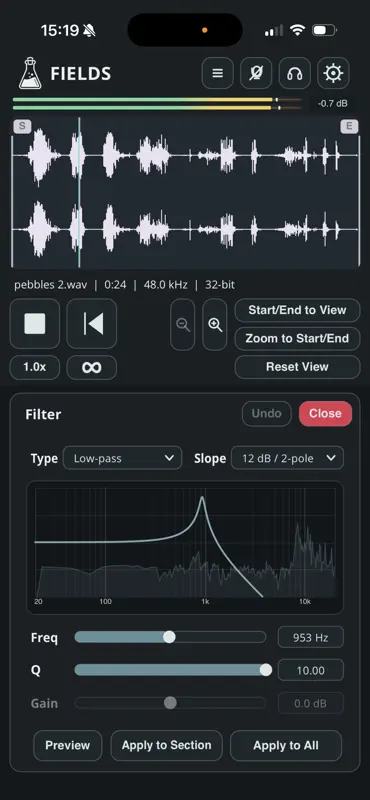Click Reset View button
Screen dimensions: 370x800
point(298,367)
